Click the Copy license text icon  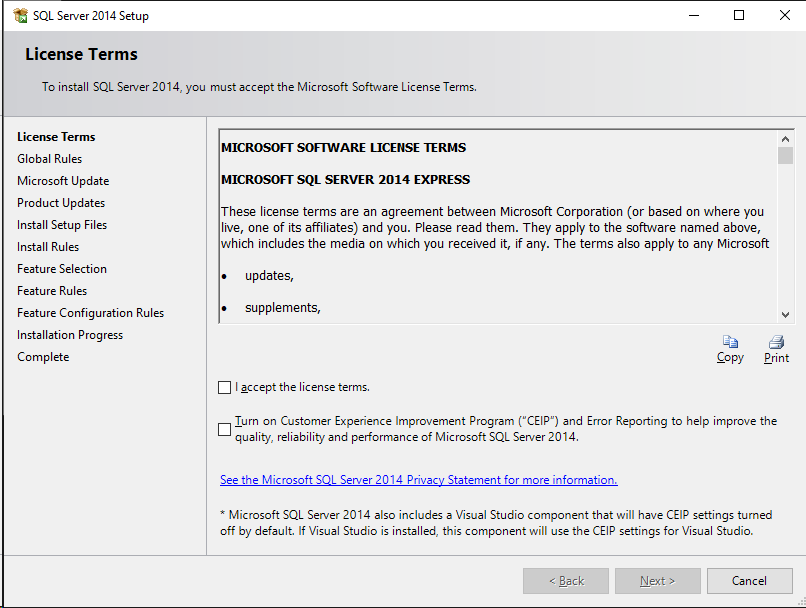730,342
